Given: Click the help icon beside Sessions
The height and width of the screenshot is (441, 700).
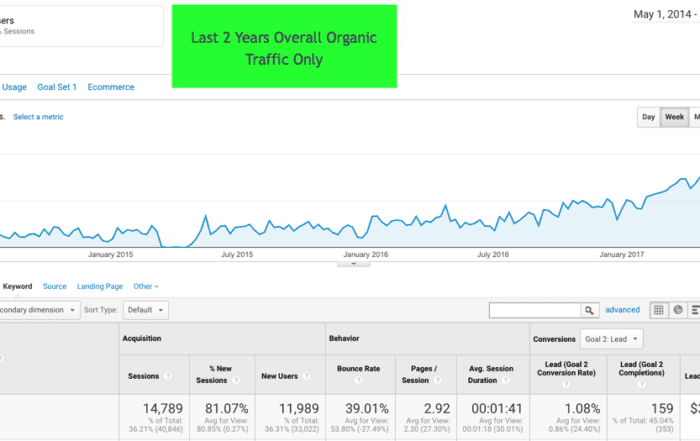Looking at the screenshot, I should 167,377.
